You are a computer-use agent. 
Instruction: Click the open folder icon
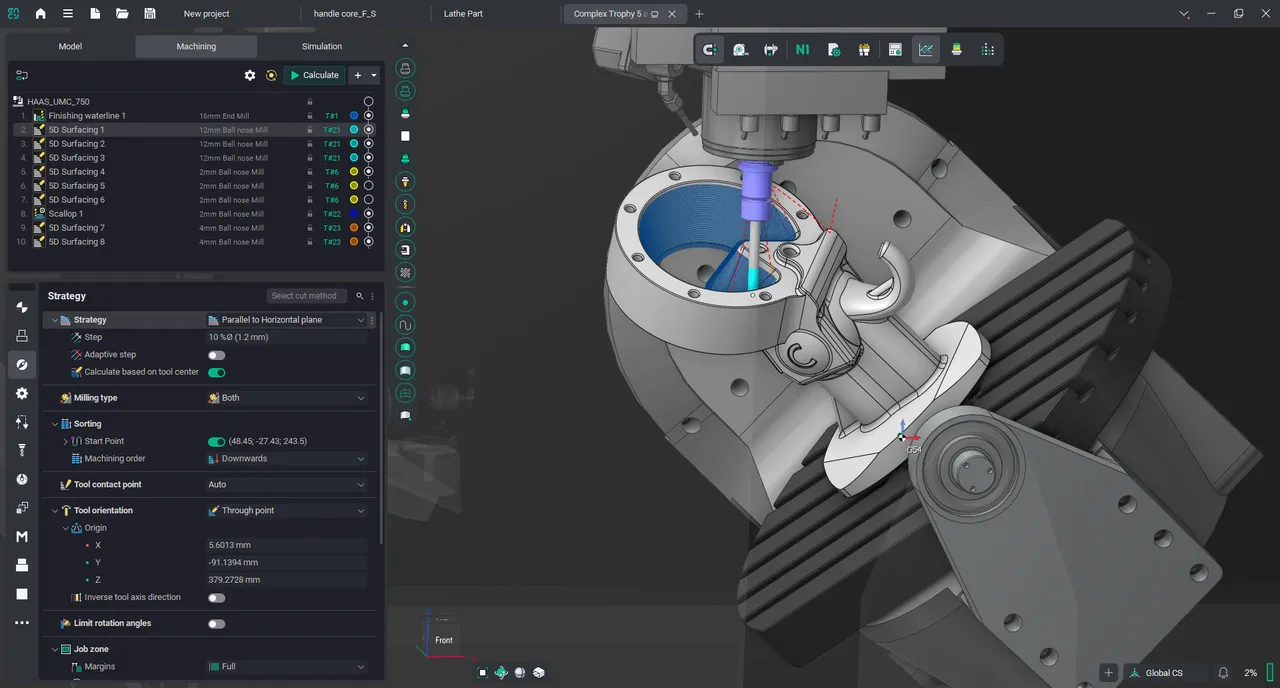(x=122, y=14)
